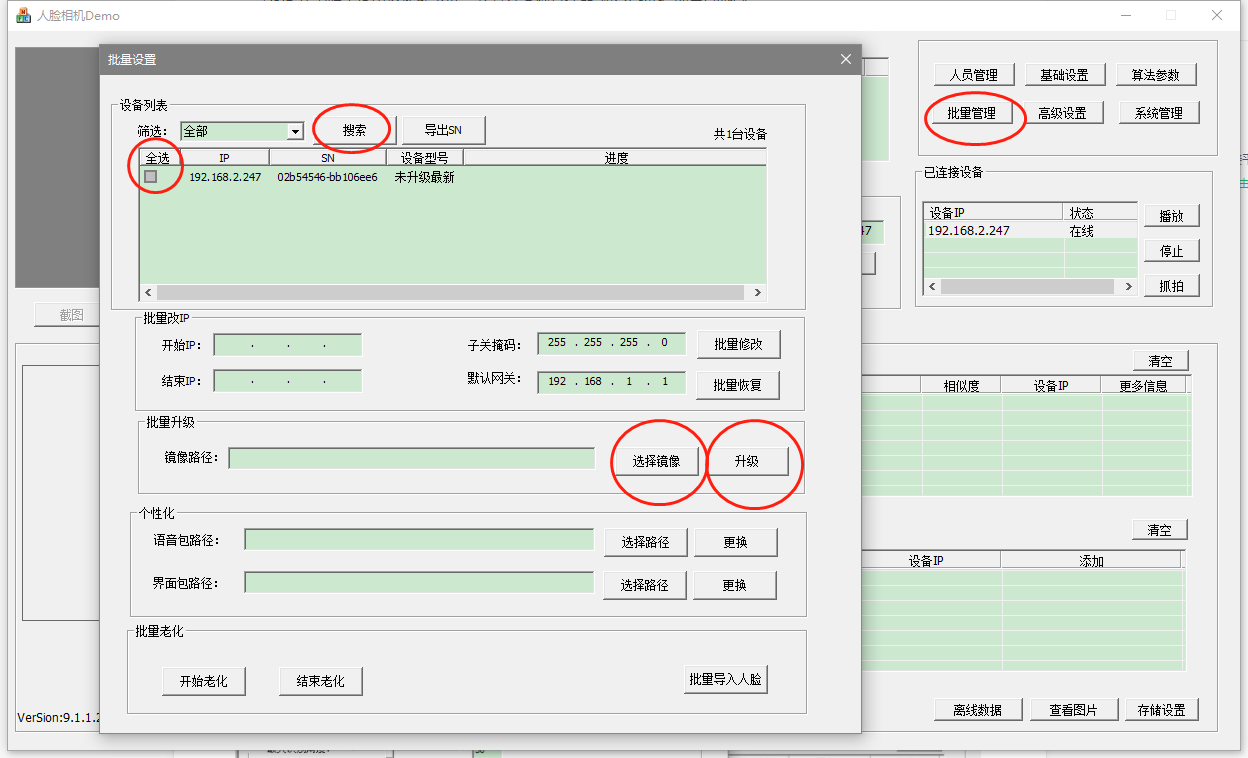Click the 批量导入人脸 button
The width and height of the screenshot is (1248, 758).
pyautogui.click(x=725, y=680)
